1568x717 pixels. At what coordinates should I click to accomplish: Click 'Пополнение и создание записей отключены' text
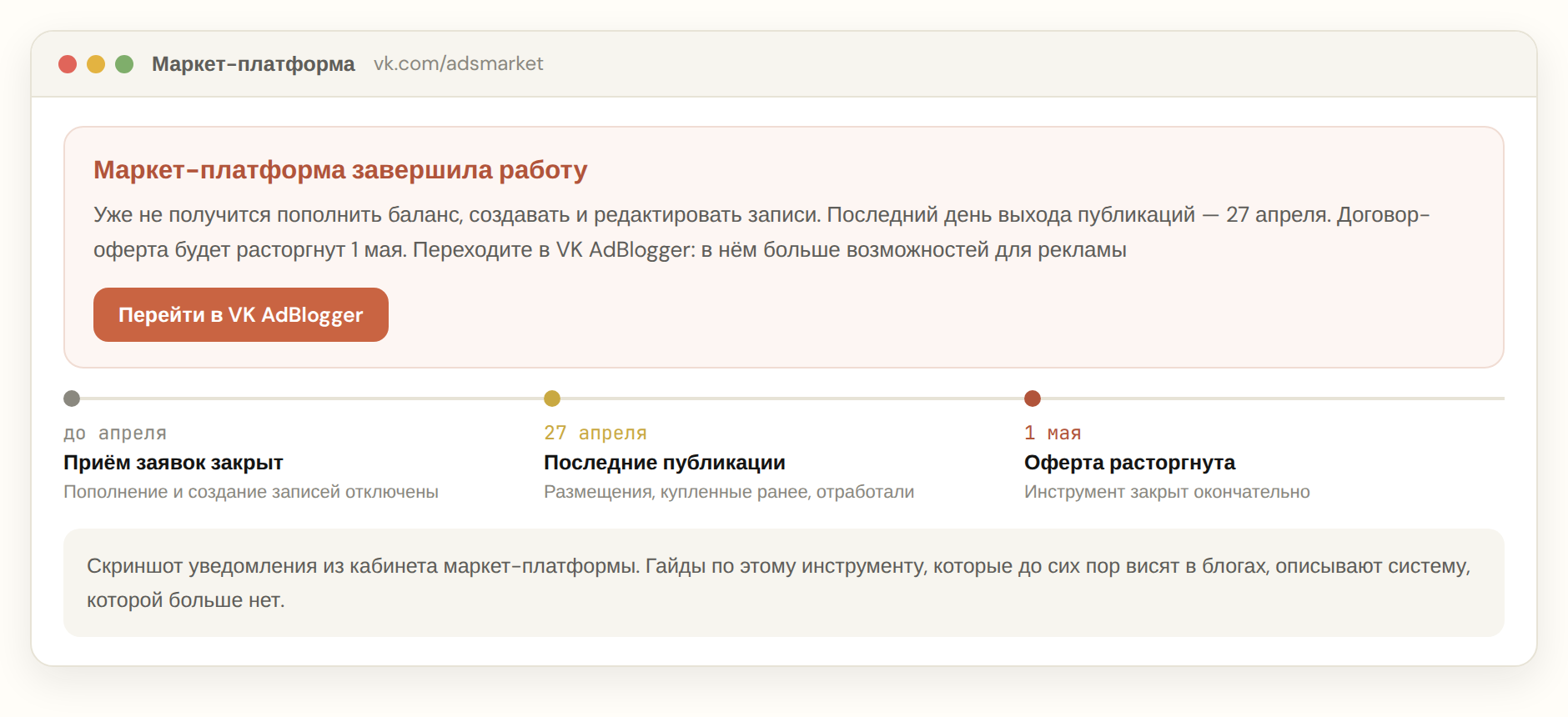[x=251, y=492]
